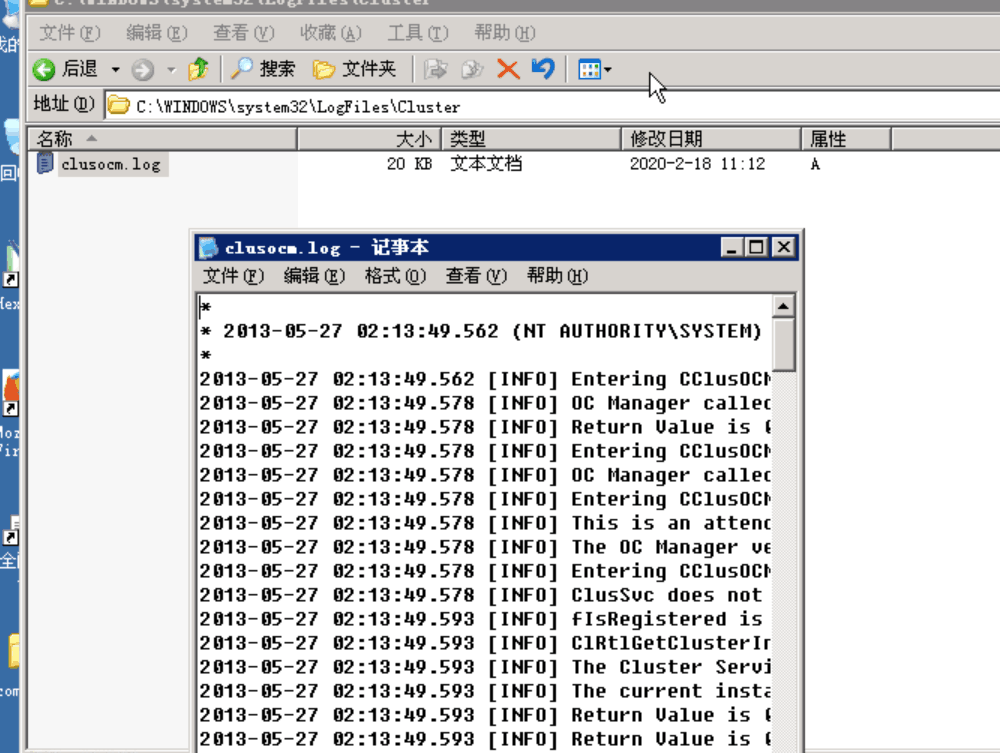Open Notepad 帮助(H) menu
This screenshot has width=1000, height=753.
tap(557, 276)
